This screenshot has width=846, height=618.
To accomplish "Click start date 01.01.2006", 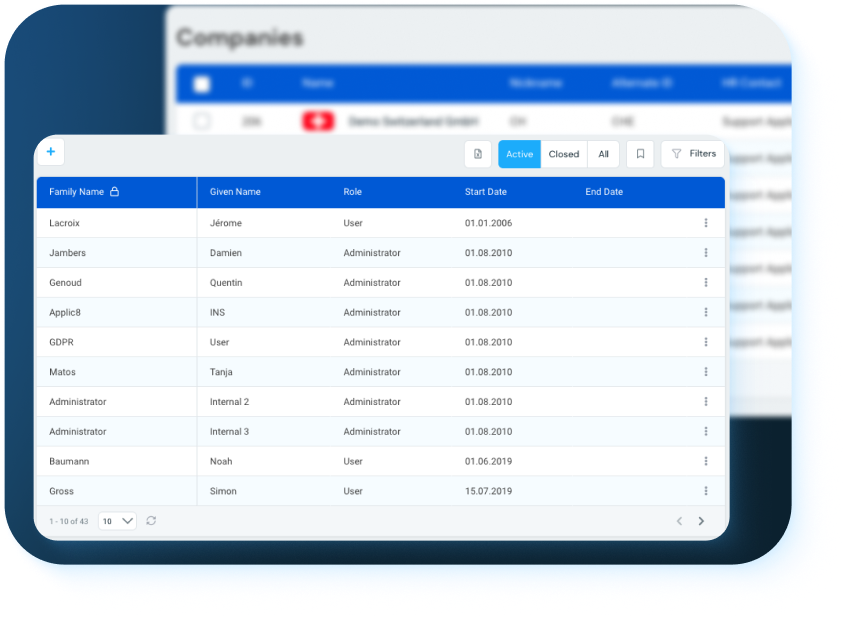I will [488, 223].
